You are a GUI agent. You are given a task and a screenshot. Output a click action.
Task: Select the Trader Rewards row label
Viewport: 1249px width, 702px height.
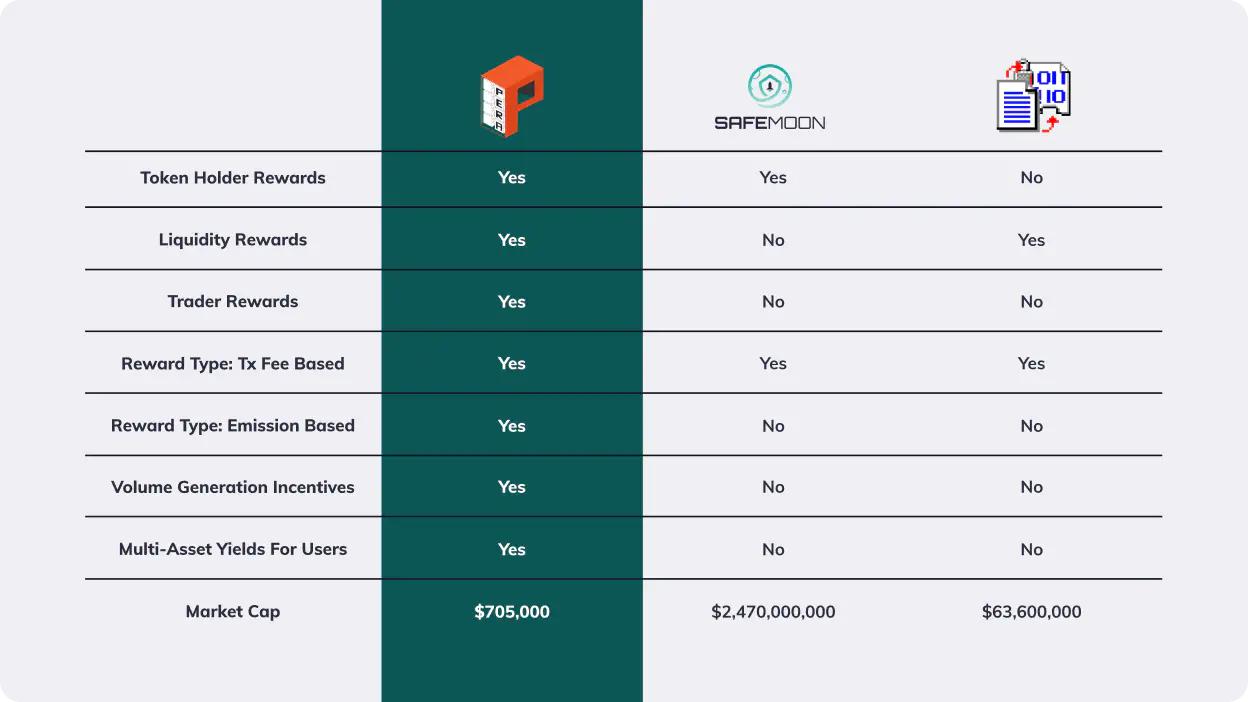[x=233, y=302]
